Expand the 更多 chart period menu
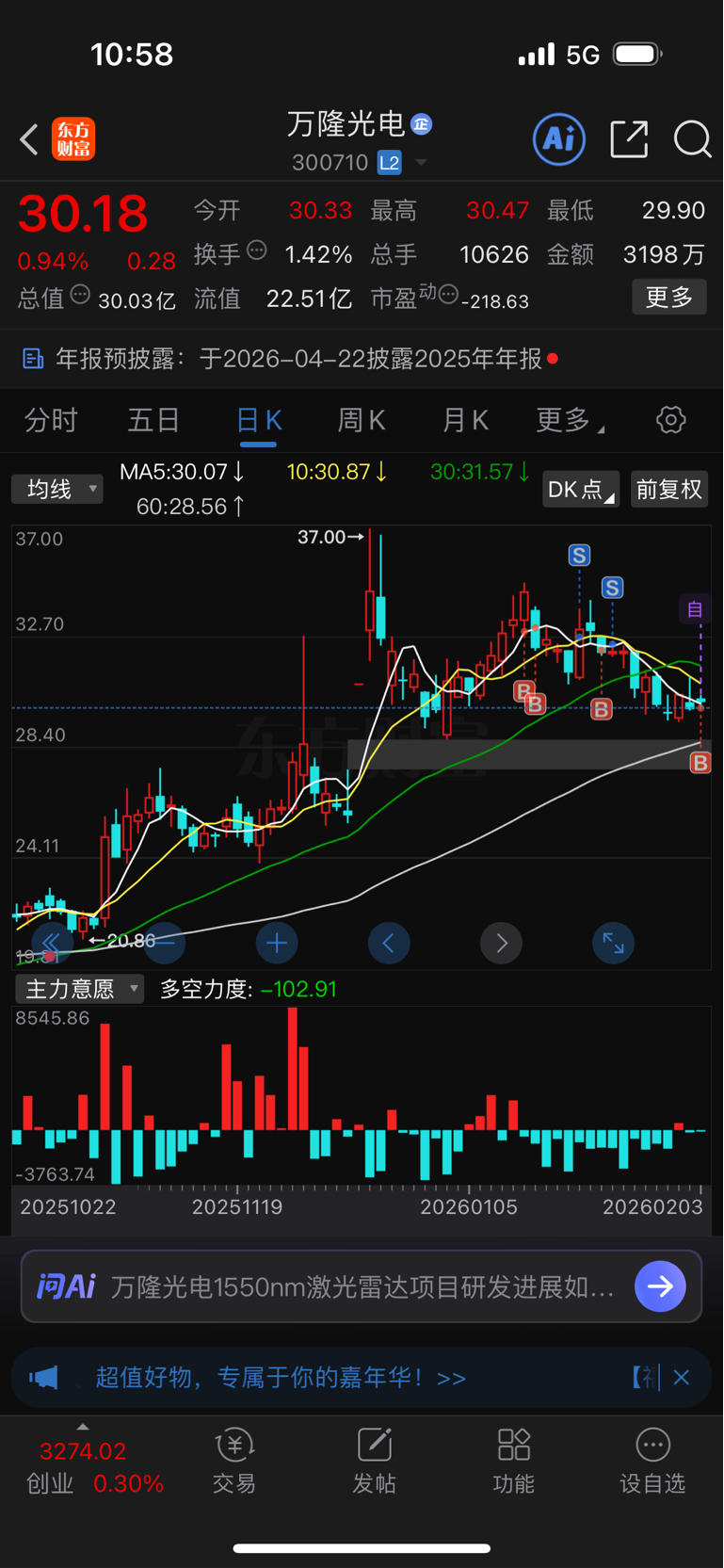This screenshot has height=1568, width=724. (570, 420)
